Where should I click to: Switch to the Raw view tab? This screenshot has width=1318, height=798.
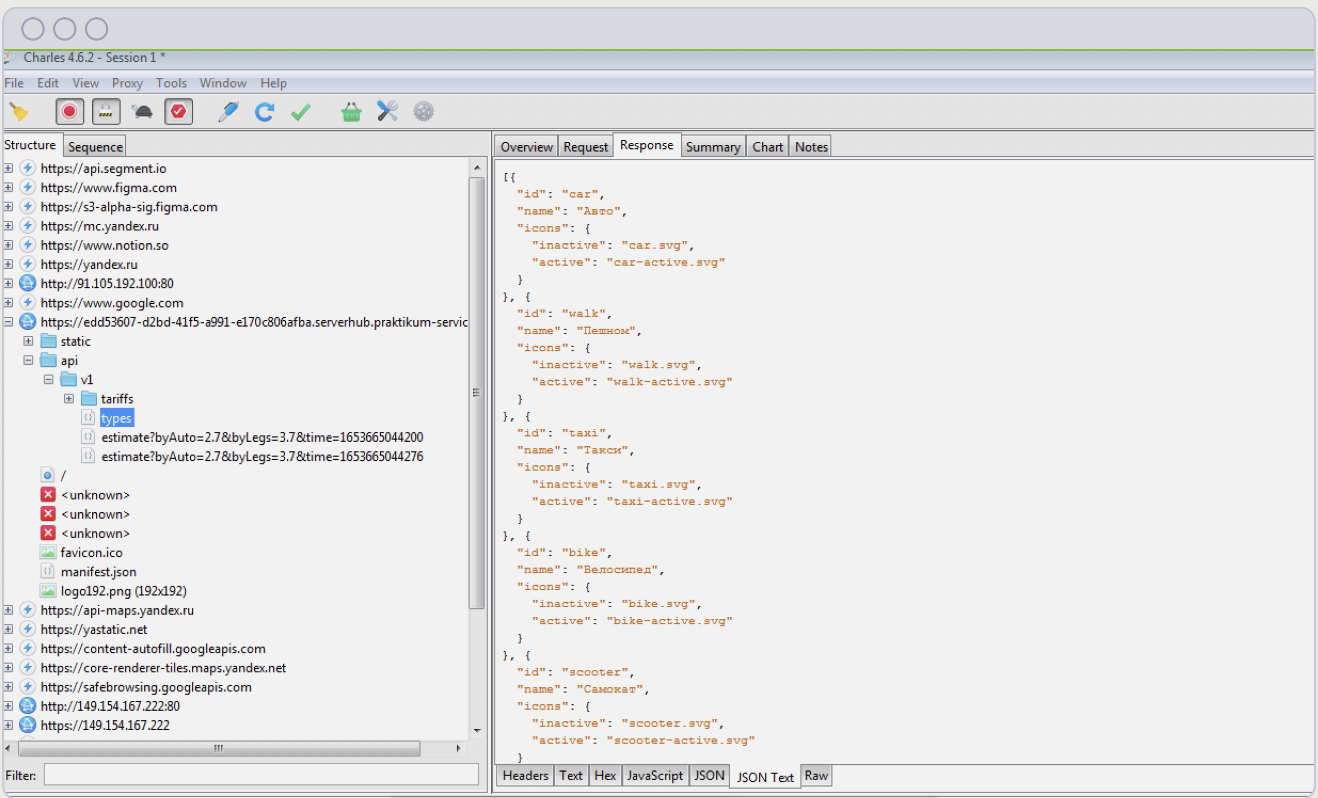(x=816, y=775)
